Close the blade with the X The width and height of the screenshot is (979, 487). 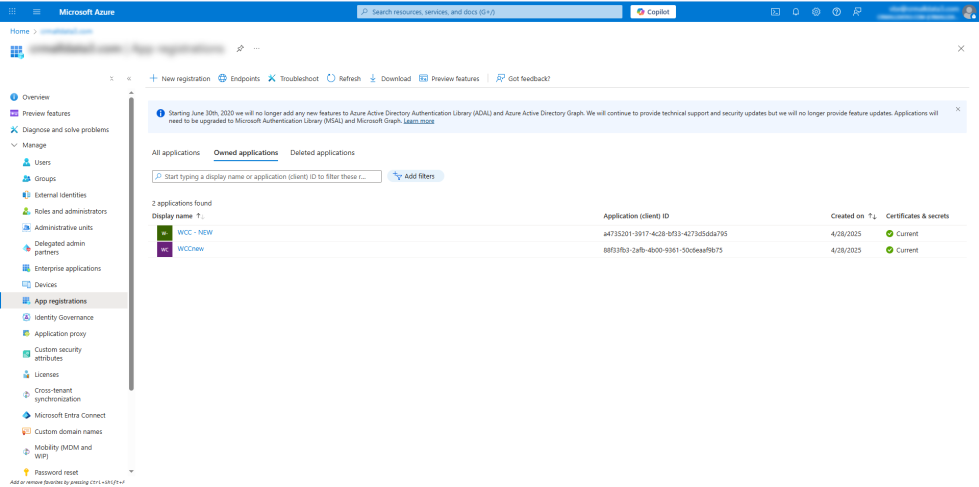coord(961,49)
